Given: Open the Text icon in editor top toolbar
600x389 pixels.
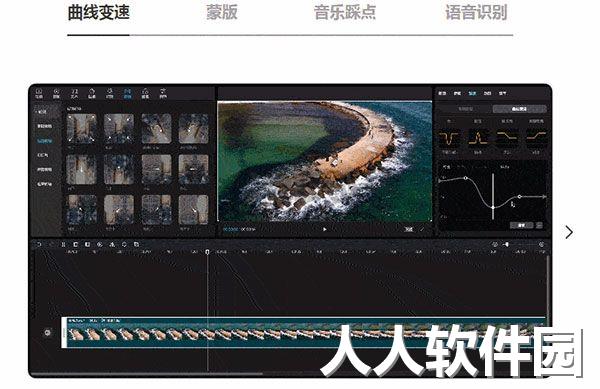Looking at the screenshot, I should pyautogui.click(x=75, y=93).
